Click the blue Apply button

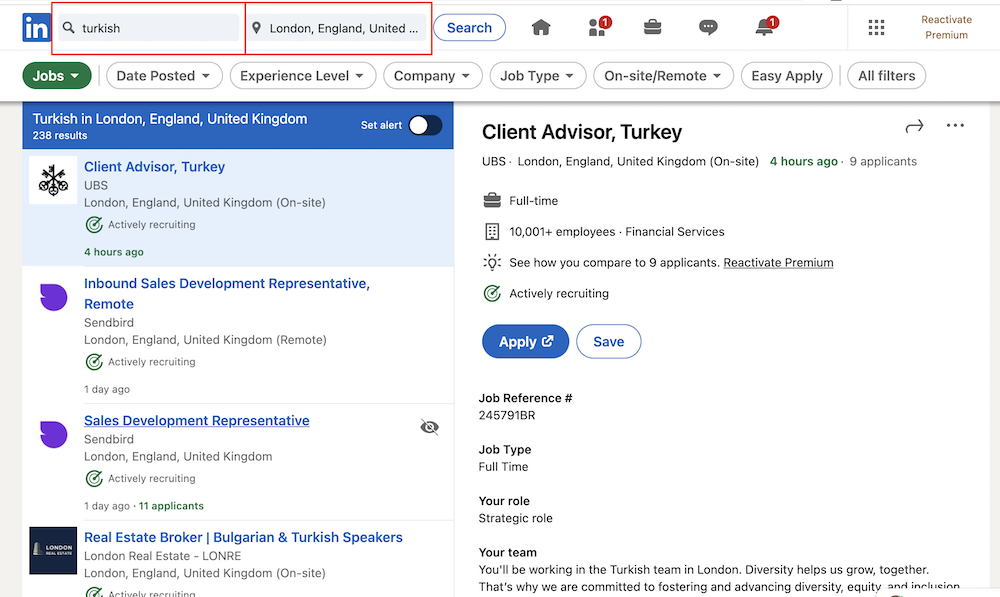tap(525, 342)
